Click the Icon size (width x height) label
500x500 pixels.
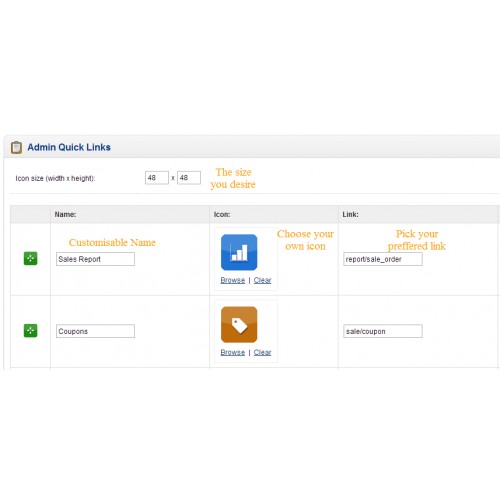point(55,178)
